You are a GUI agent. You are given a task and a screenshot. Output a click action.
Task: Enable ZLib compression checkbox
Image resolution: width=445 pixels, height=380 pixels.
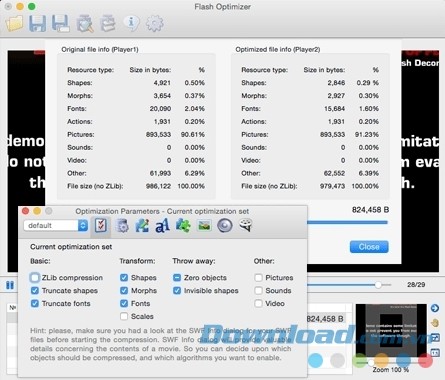(35, 278)
